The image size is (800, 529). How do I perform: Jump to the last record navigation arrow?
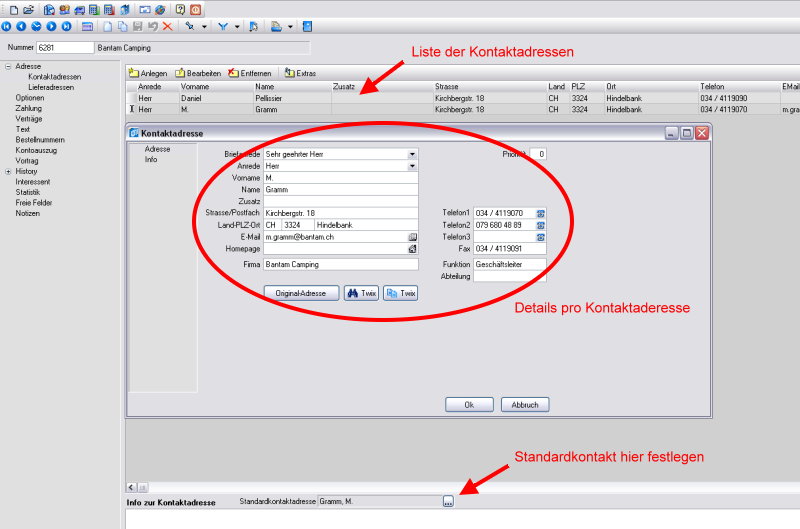click(x=66, y=25)
